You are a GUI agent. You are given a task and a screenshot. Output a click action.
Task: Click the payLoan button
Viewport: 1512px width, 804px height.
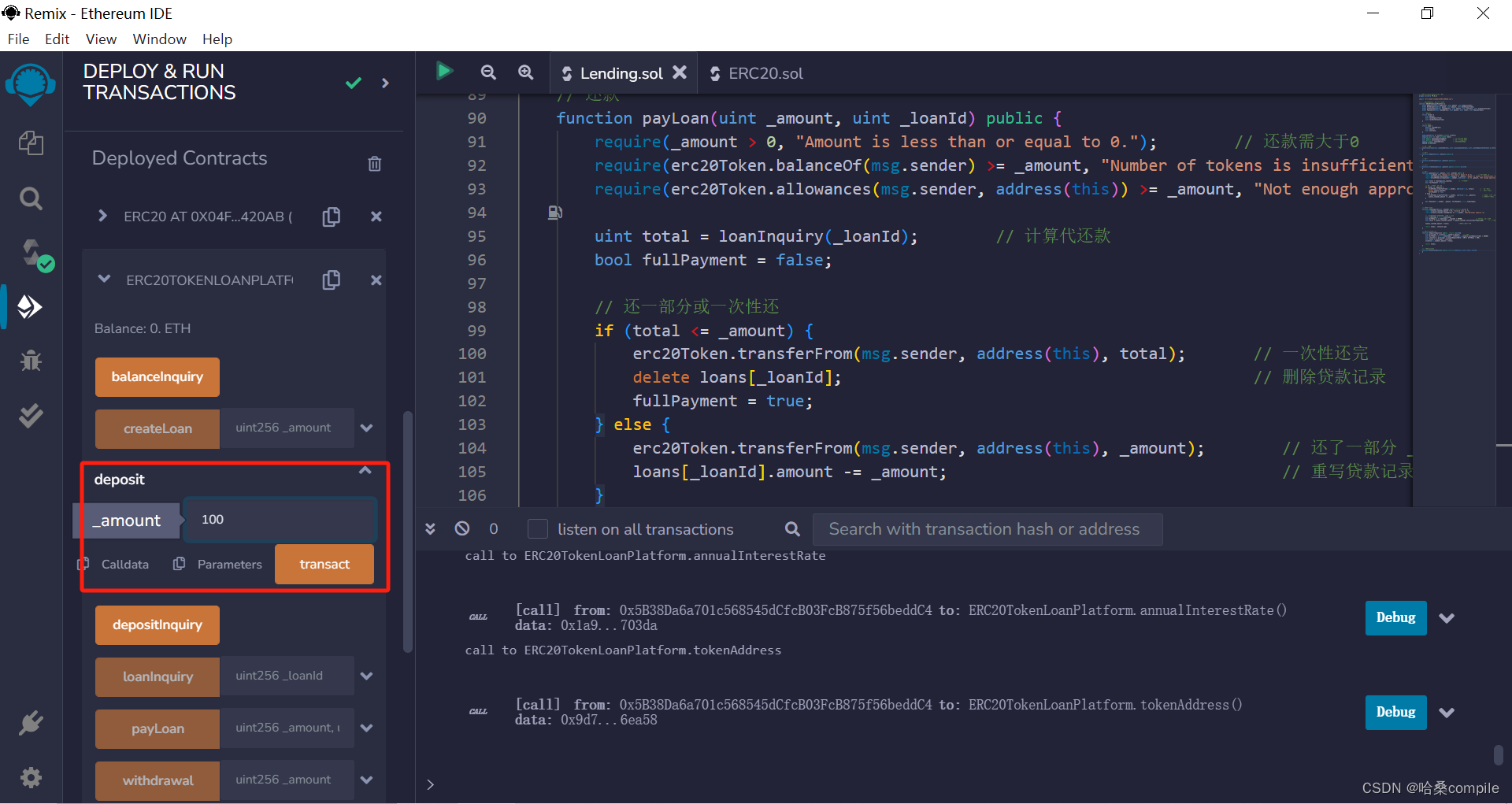click(157, 729)
